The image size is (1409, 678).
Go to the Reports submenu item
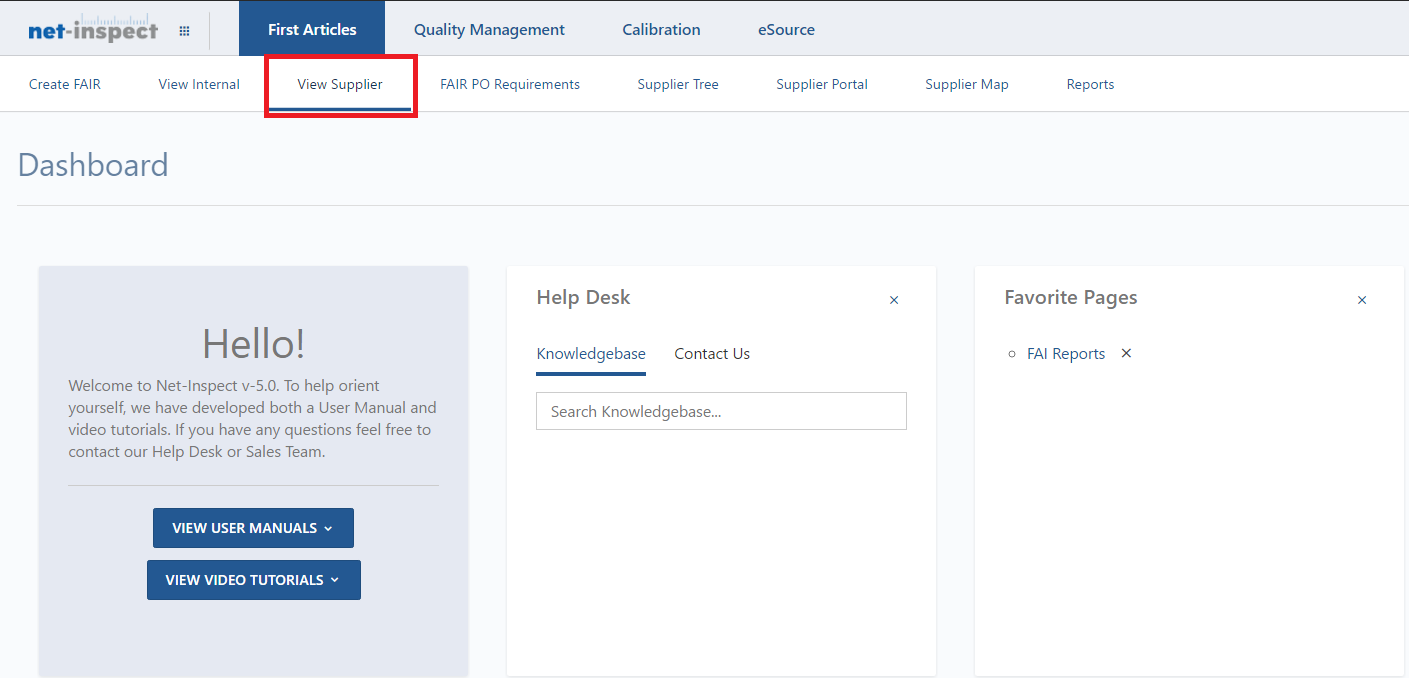click(x=1090, y=84)
